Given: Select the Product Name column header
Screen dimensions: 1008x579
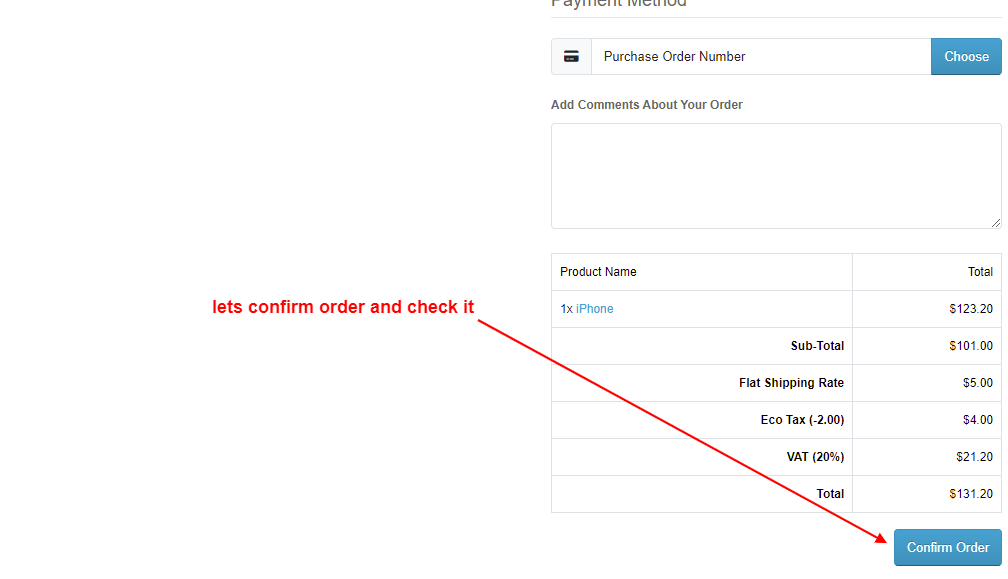Looking at the screenshot, I should [x=598, y=272].
